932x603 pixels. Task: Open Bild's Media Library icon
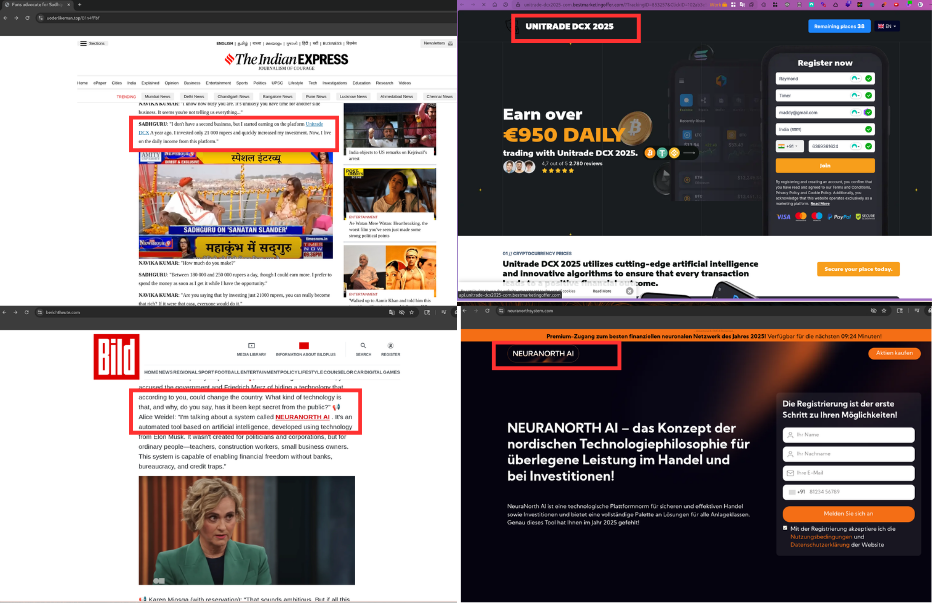(x=249, y=347)
